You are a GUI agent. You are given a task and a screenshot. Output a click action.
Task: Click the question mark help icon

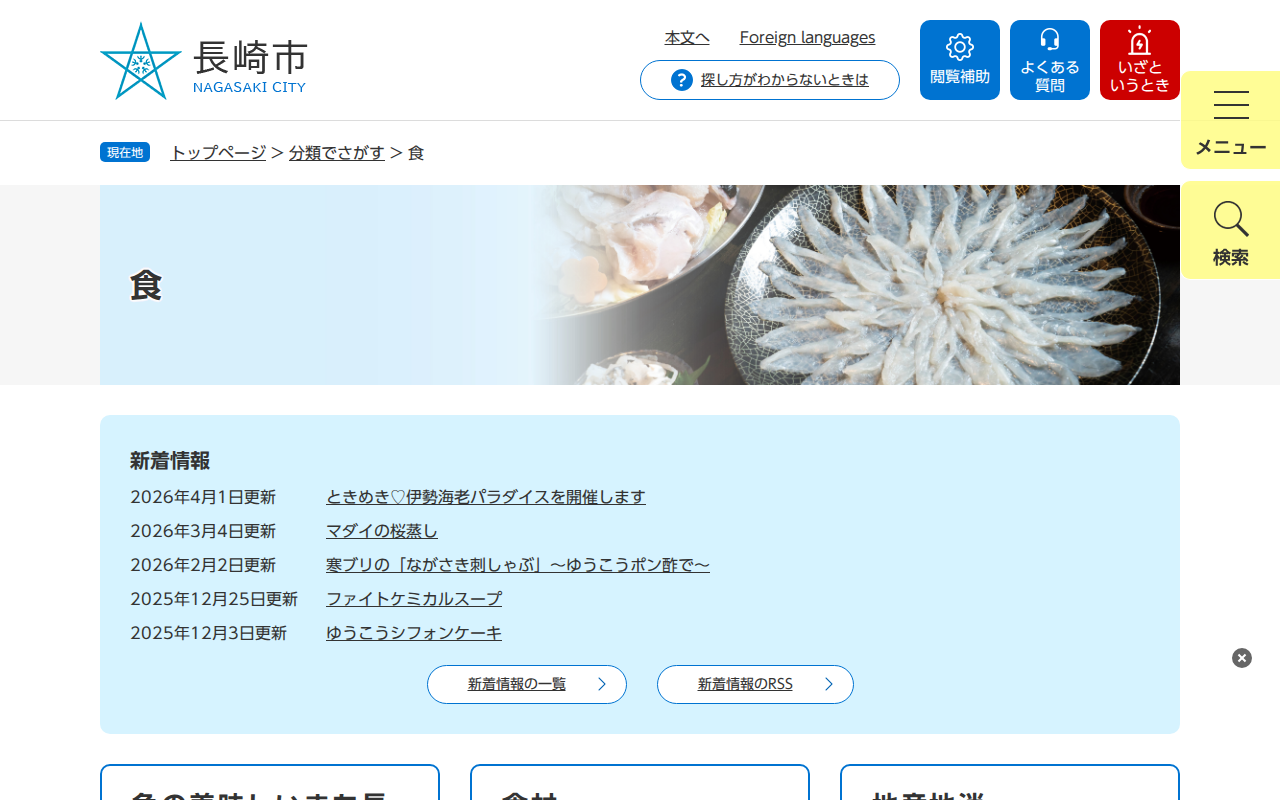click(x=682, y=80)
